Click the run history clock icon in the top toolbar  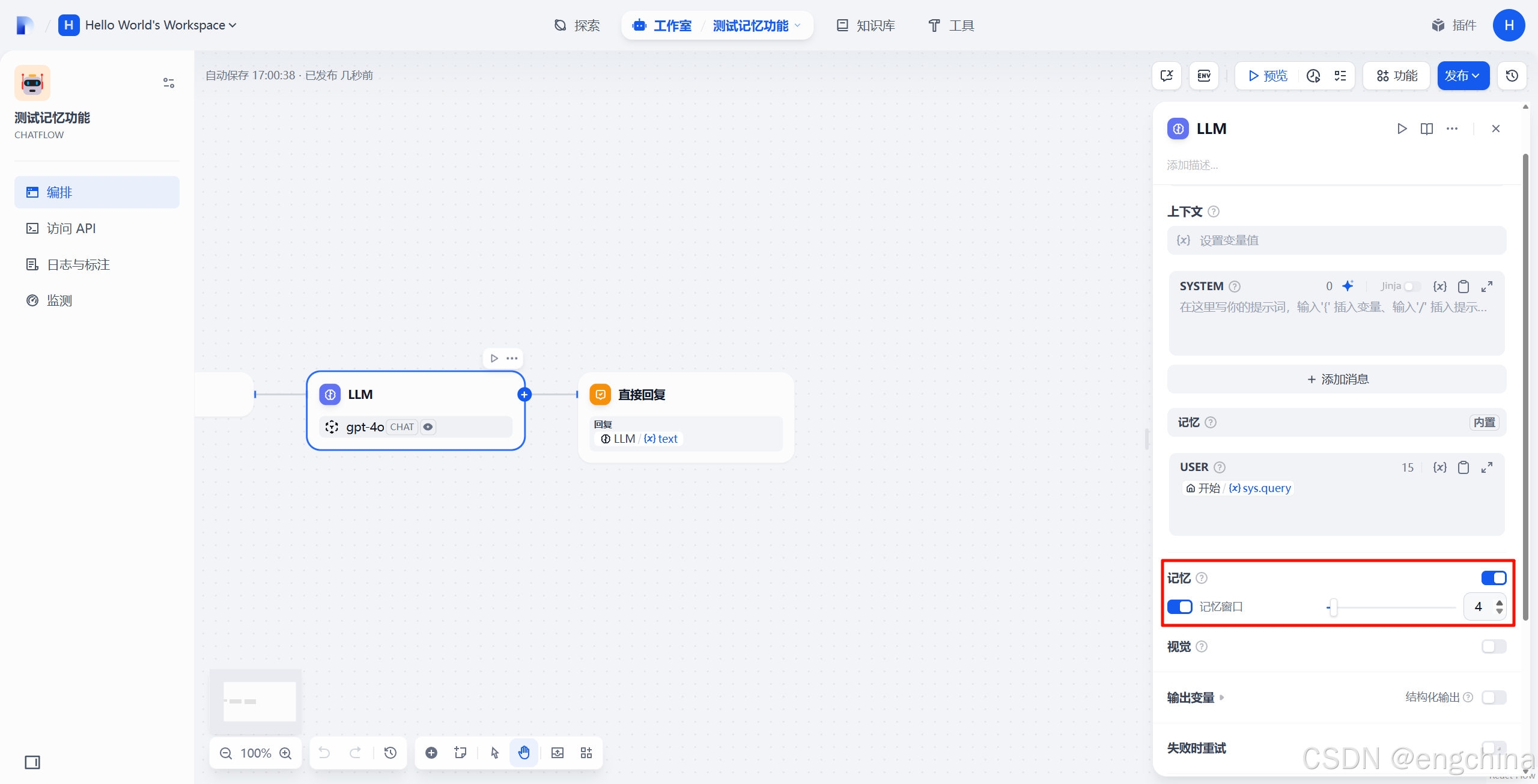[x=1313, y=76]
